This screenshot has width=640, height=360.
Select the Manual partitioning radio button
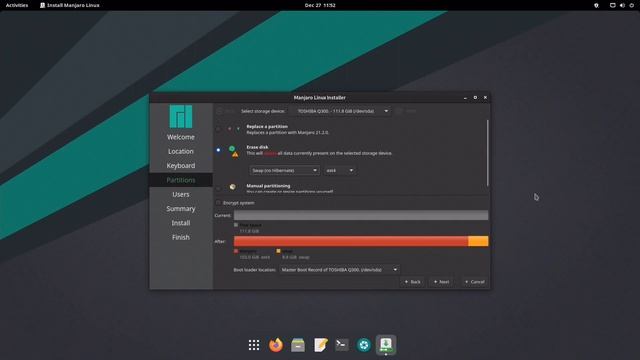[x=218, y=188]
